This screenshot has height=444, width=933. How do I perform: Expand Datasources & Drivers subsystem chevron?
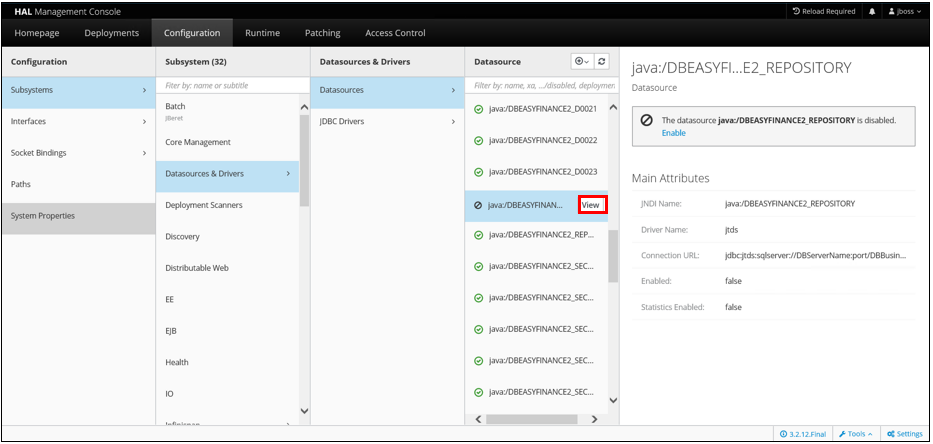click(x=288, y=174)
